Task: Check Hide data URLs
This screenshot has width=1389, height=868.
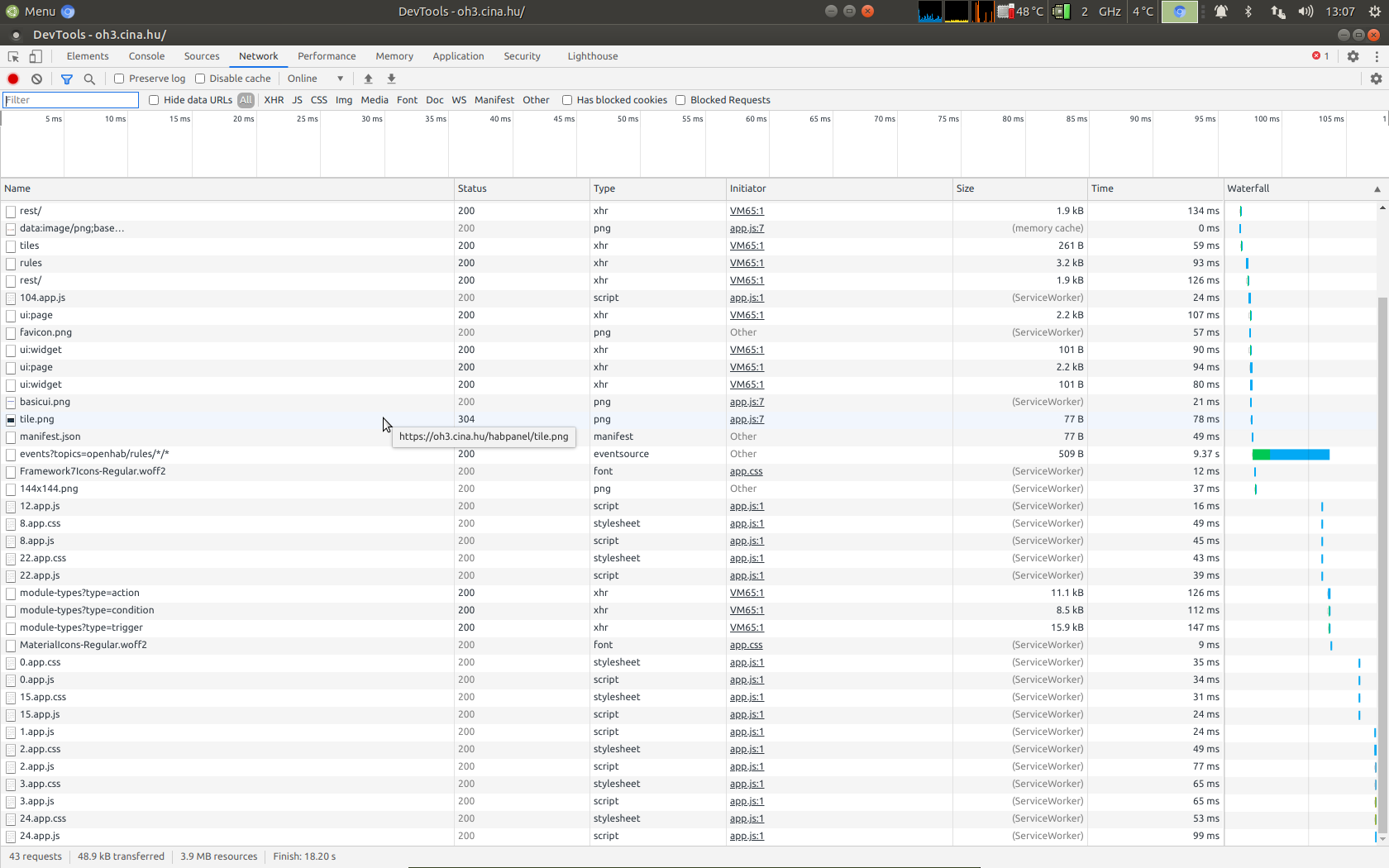Action: pyautogui.click(x=154, y=99)
